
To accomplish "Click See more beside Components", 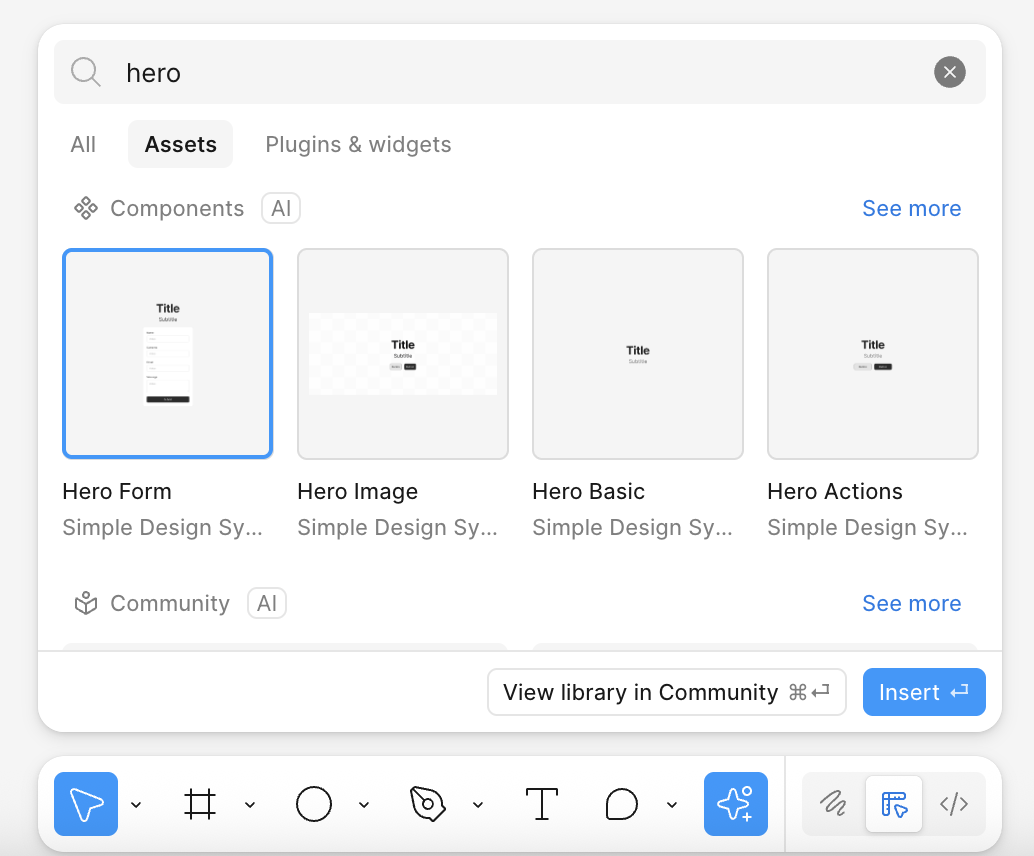I will (911, 208).
